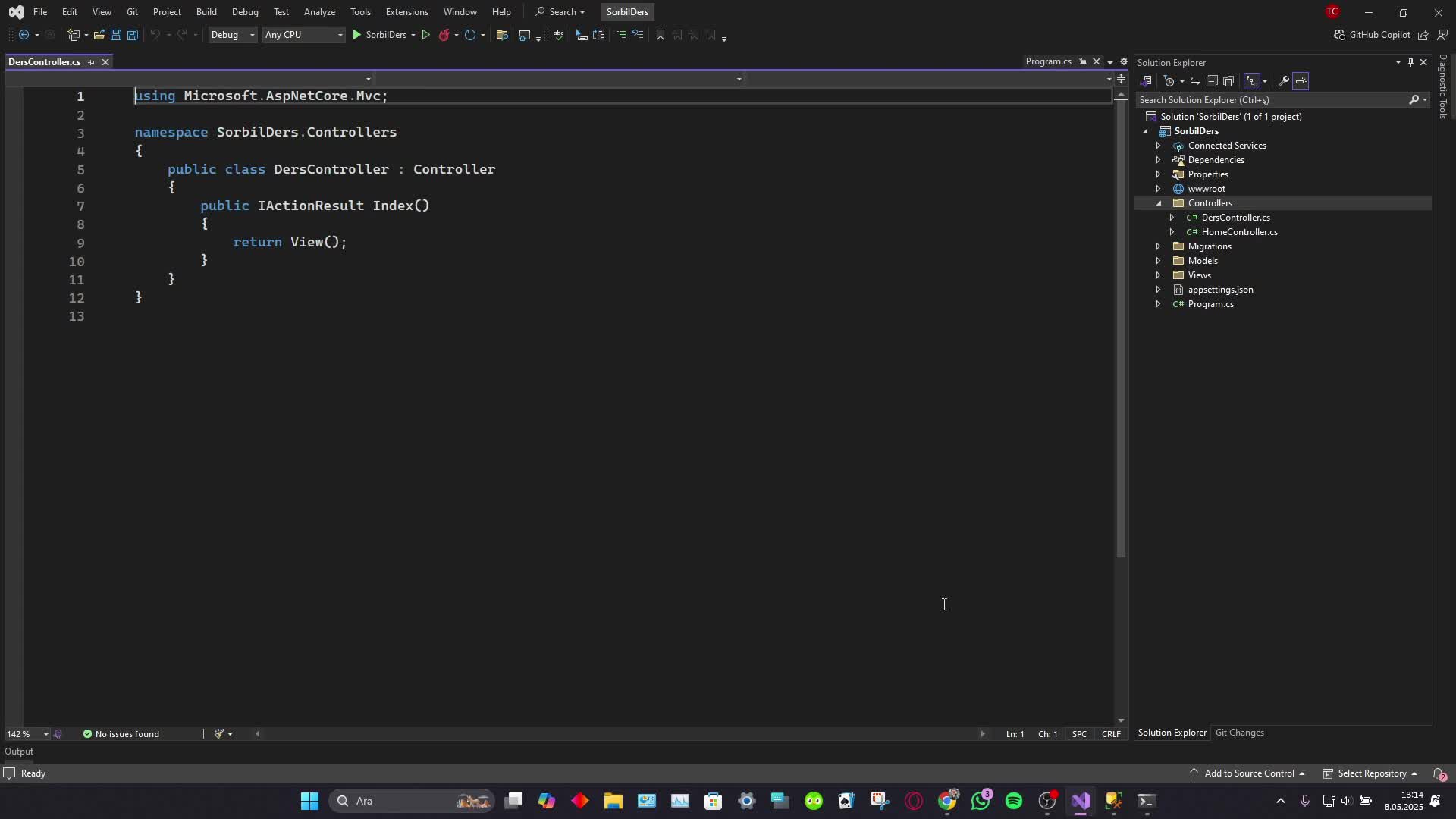The width and height of the screenshot is (1456, 819).
Task: Collapse the Controllers folder
Action: coord(1158,203)
